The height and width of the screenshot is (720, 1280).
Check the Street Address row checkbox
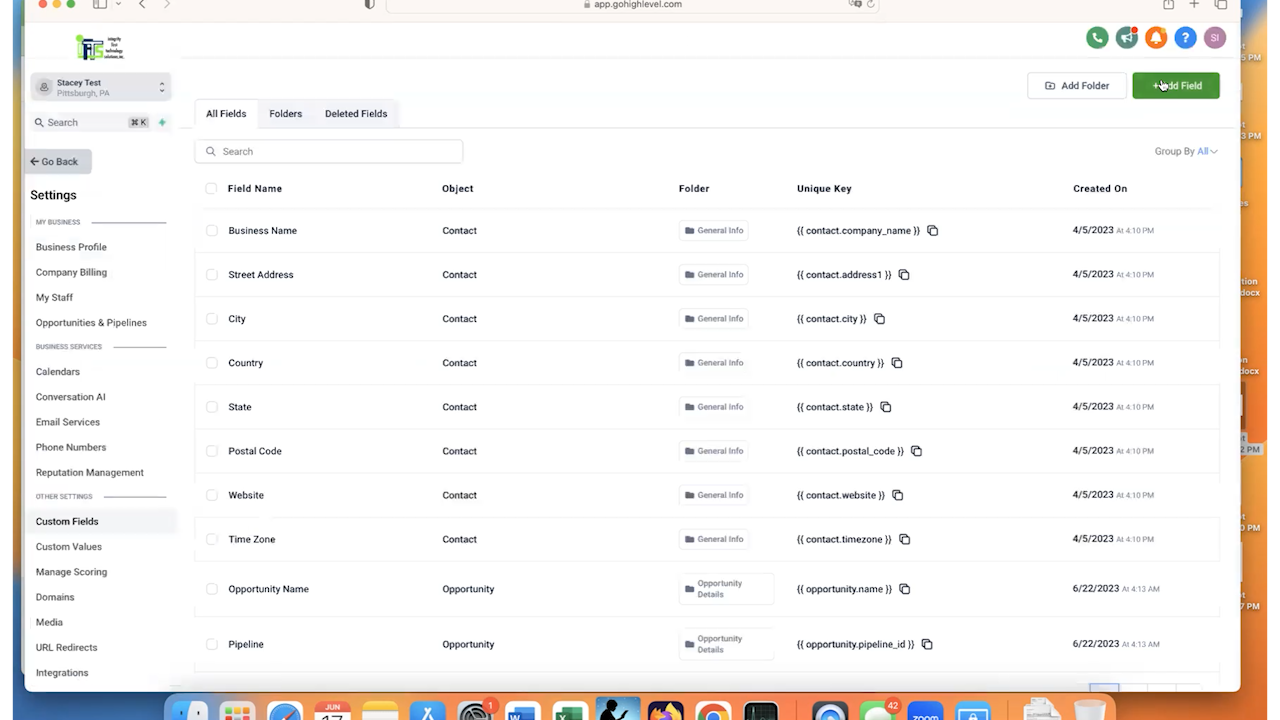point(211,274)
